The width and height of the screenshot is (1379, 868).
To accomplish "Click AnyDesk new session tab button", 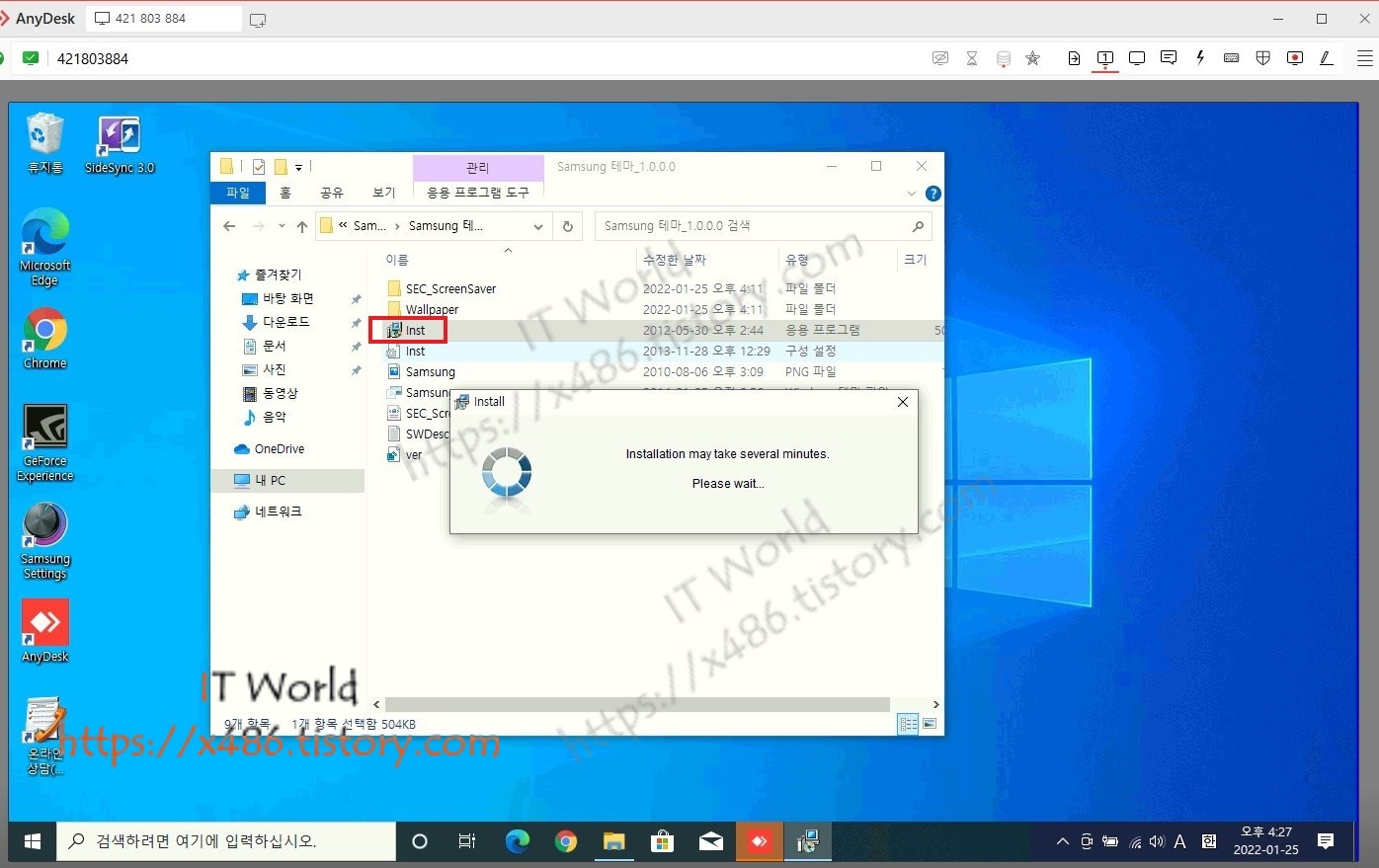I will (258, 20).
